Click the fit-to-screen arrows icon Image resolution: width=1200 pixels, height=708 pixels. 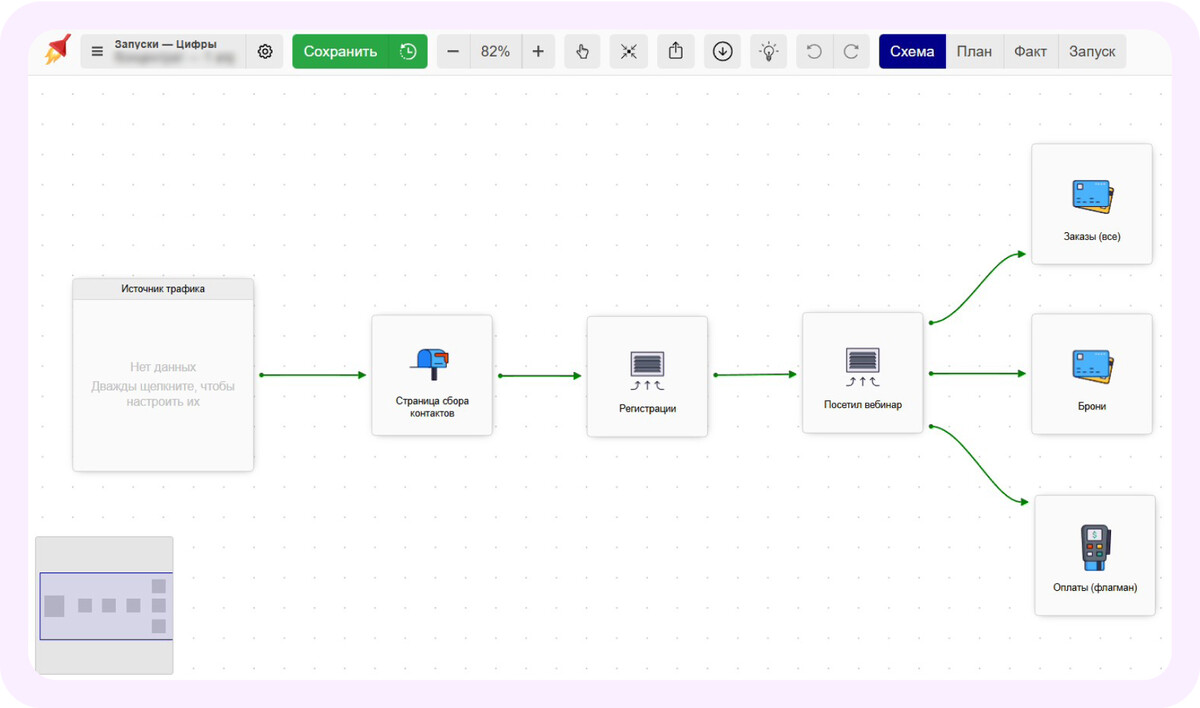tap(629, 52)
